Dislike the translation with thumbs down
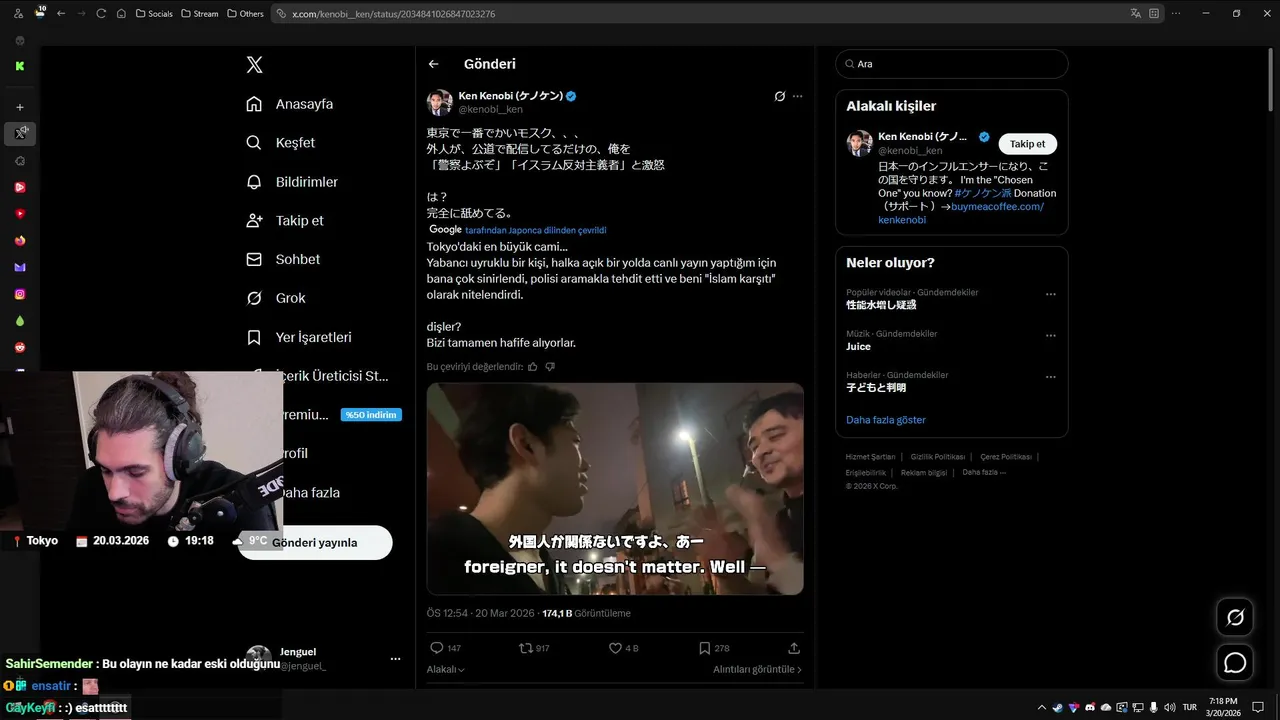Screen dimensions: 1280x720 point(550,367)
